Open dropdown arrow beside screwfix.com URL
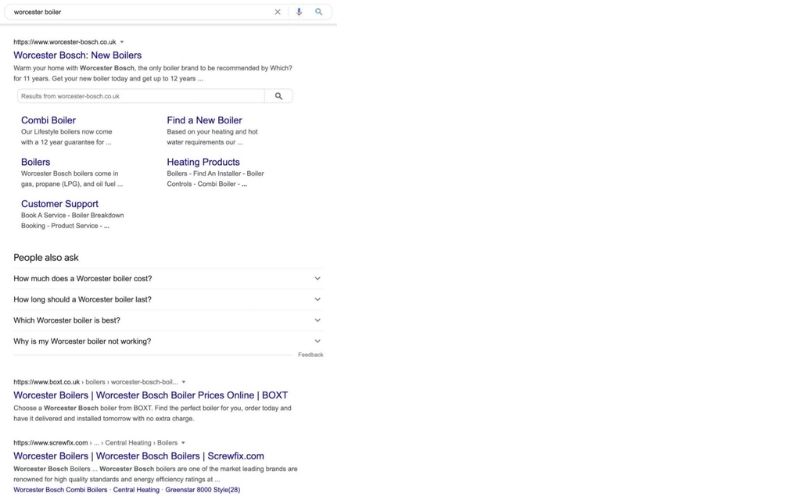 (x=183, y=442)
